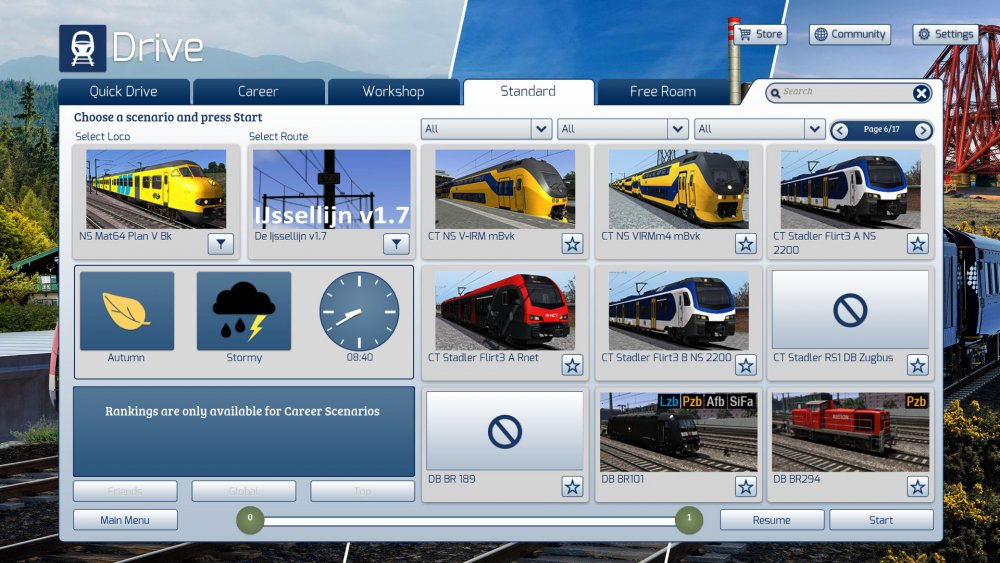Switch to the Free Roam tab

662,91
